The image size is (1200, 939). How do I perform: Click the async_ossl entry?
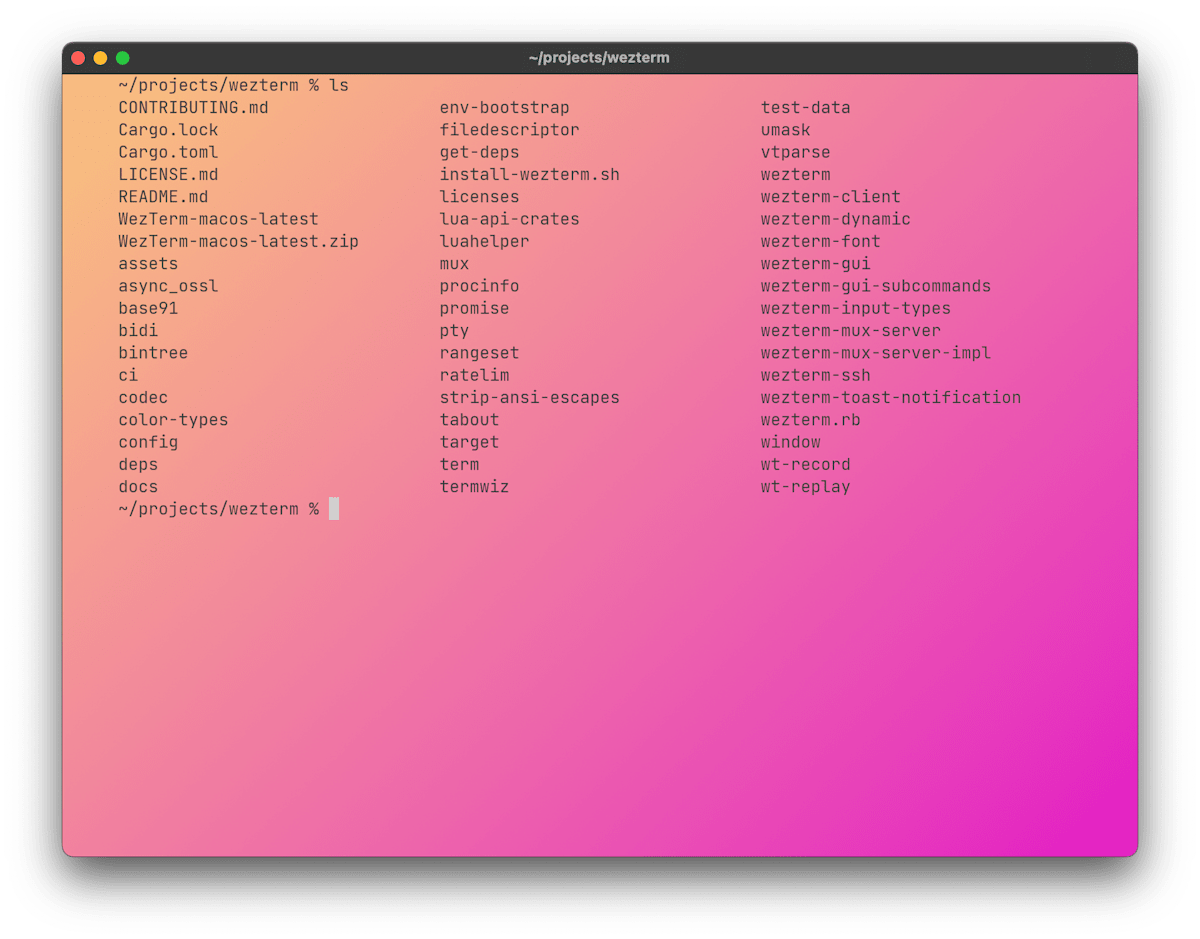click(x=168, y=286)
